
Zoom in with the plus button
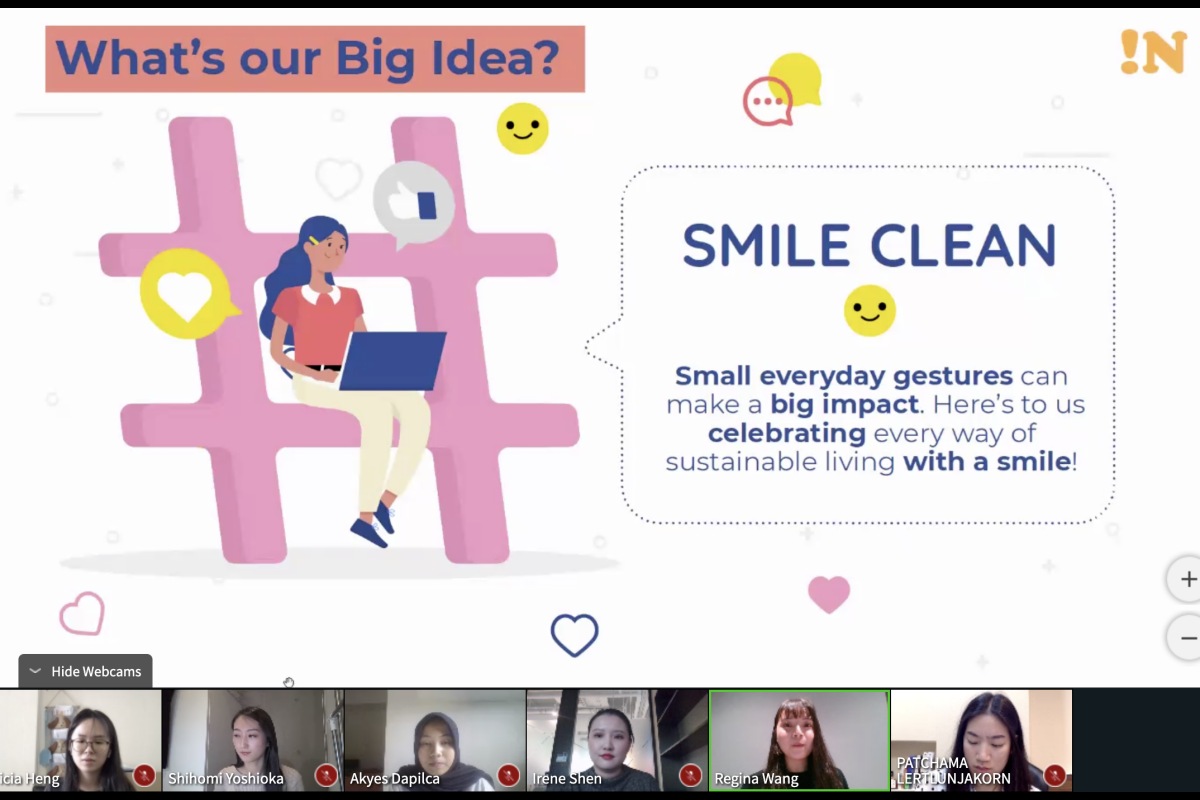[1187, 579]
